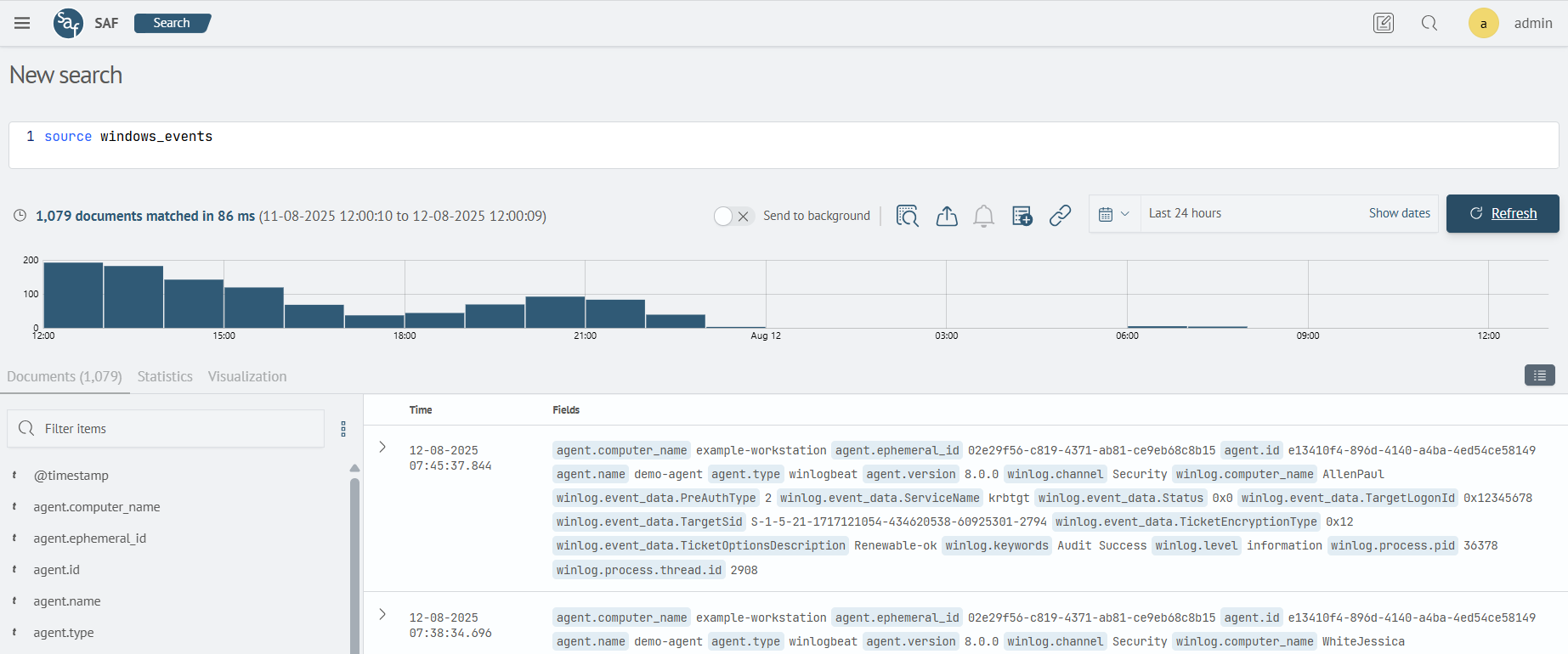Click the WhiteJessica computer name value

[x=1363, y=641]
